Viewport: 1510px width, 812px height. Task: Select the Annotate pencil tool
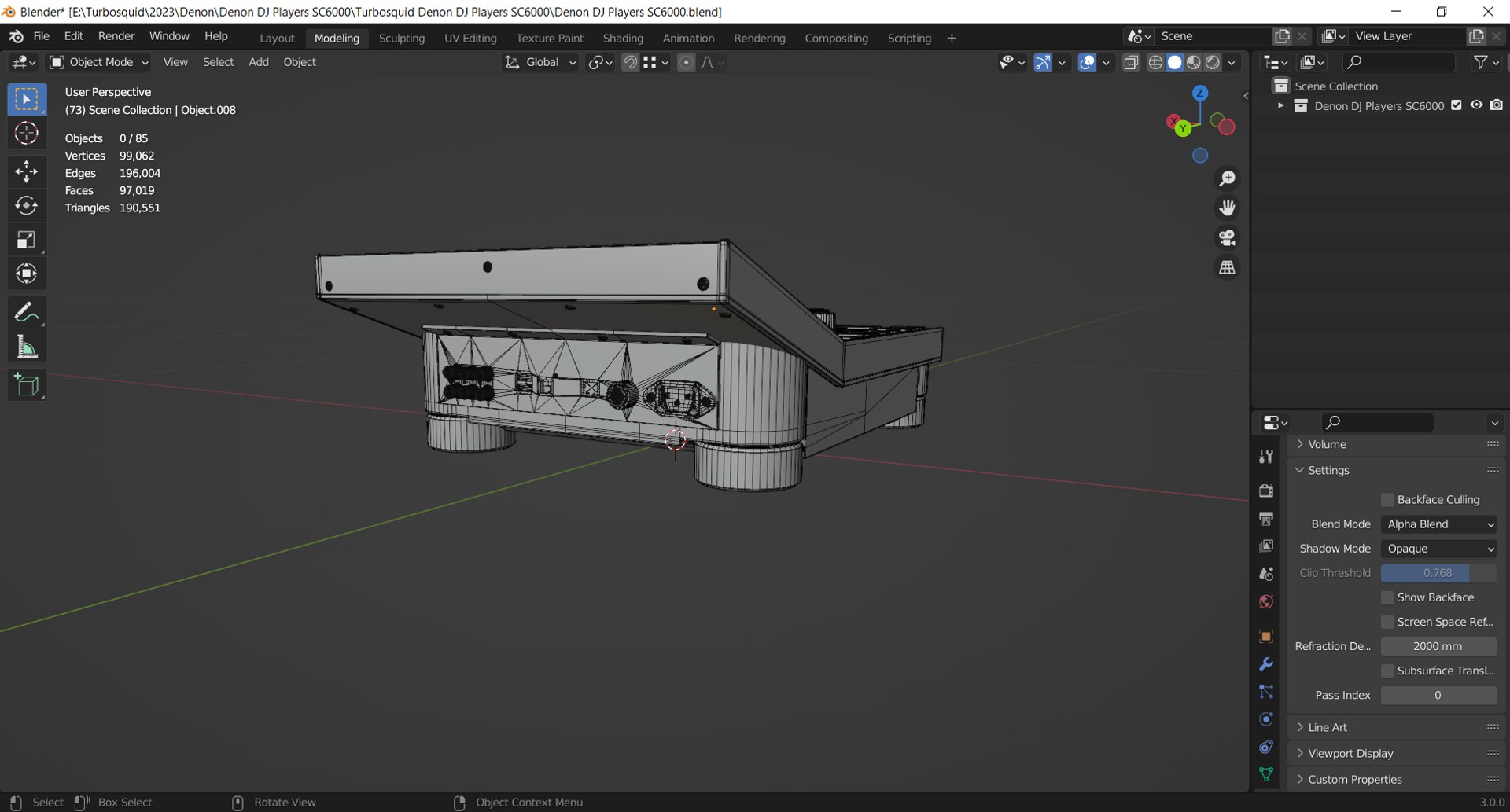tap(26, 313)
